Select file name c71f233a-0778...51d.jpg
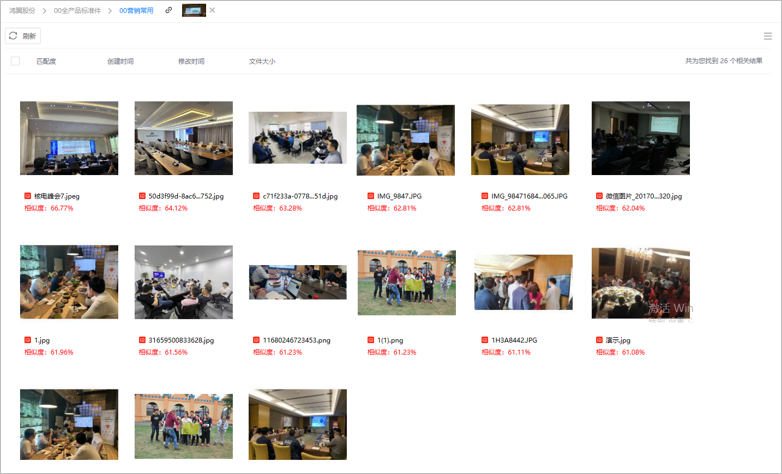 300,196
